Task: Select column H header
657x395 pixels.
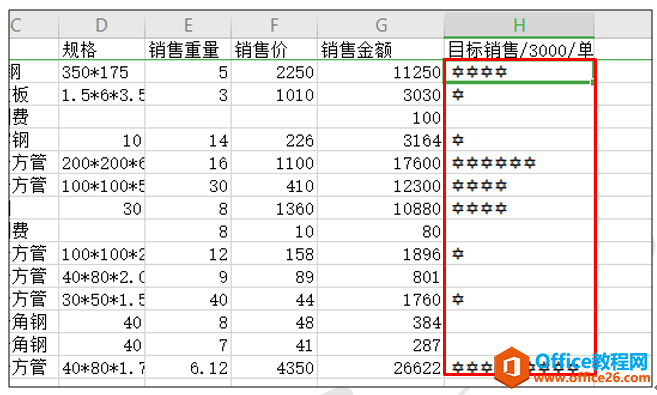Action: (x=519, y=25)
